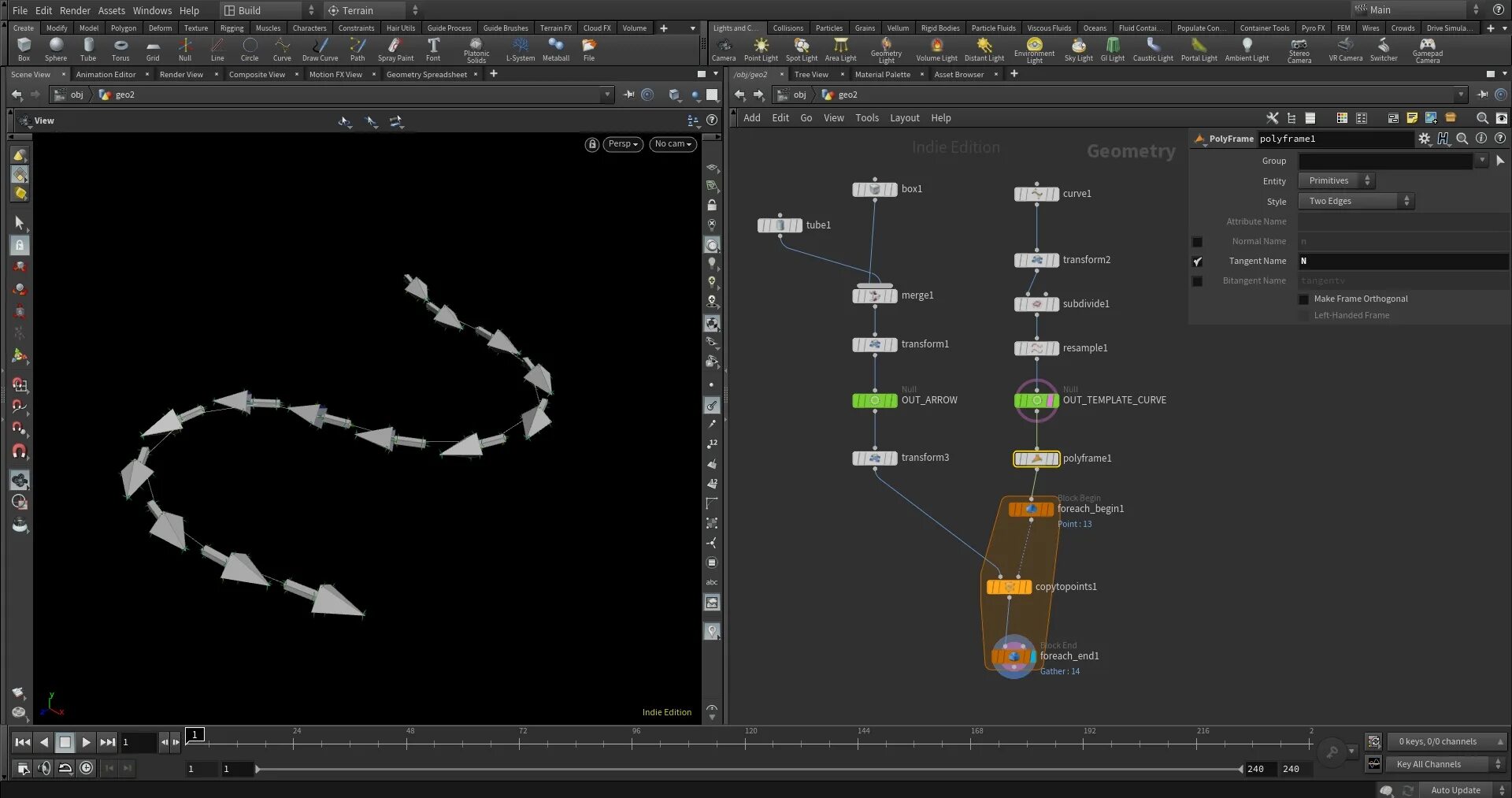Expand the Persp viewport camera menu

623,144
